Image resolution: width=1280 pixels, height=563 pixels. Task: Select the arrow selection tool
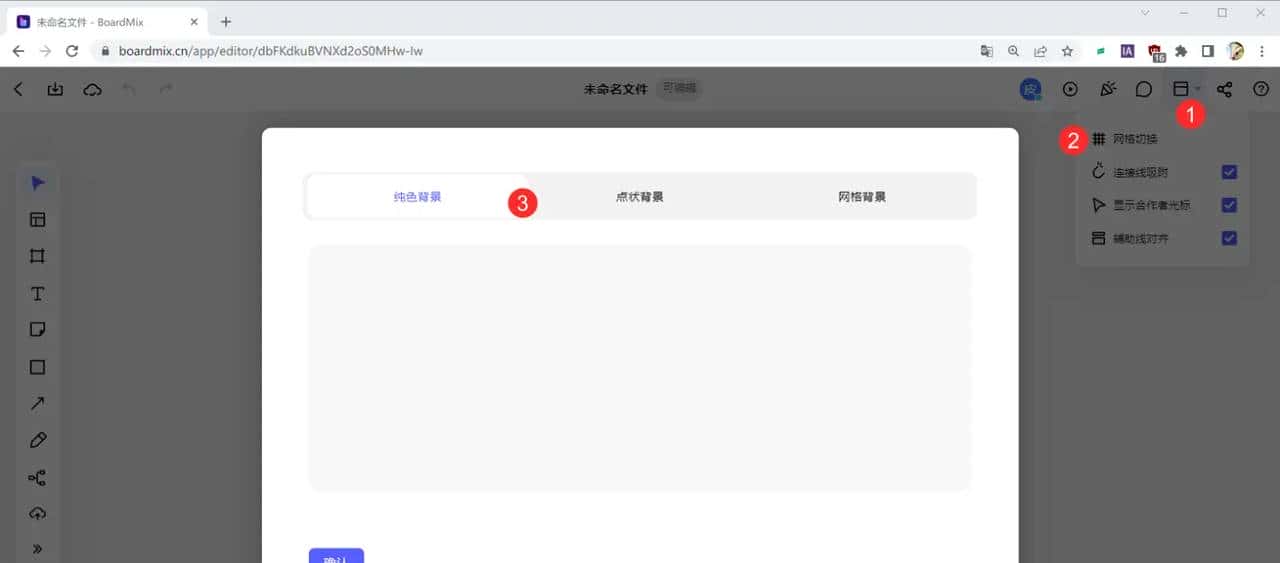click(38, 183)
